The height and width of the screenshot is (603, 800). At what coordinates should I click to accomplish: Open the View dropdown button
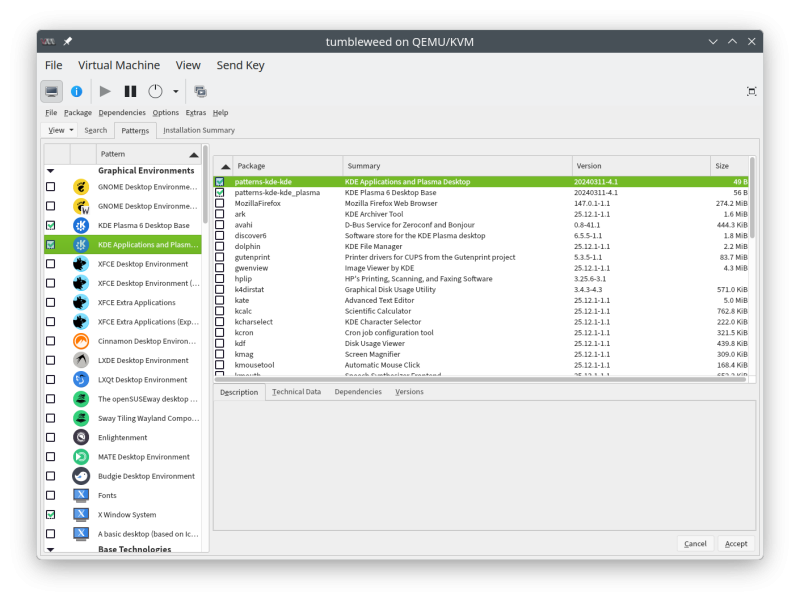(60, 130)
